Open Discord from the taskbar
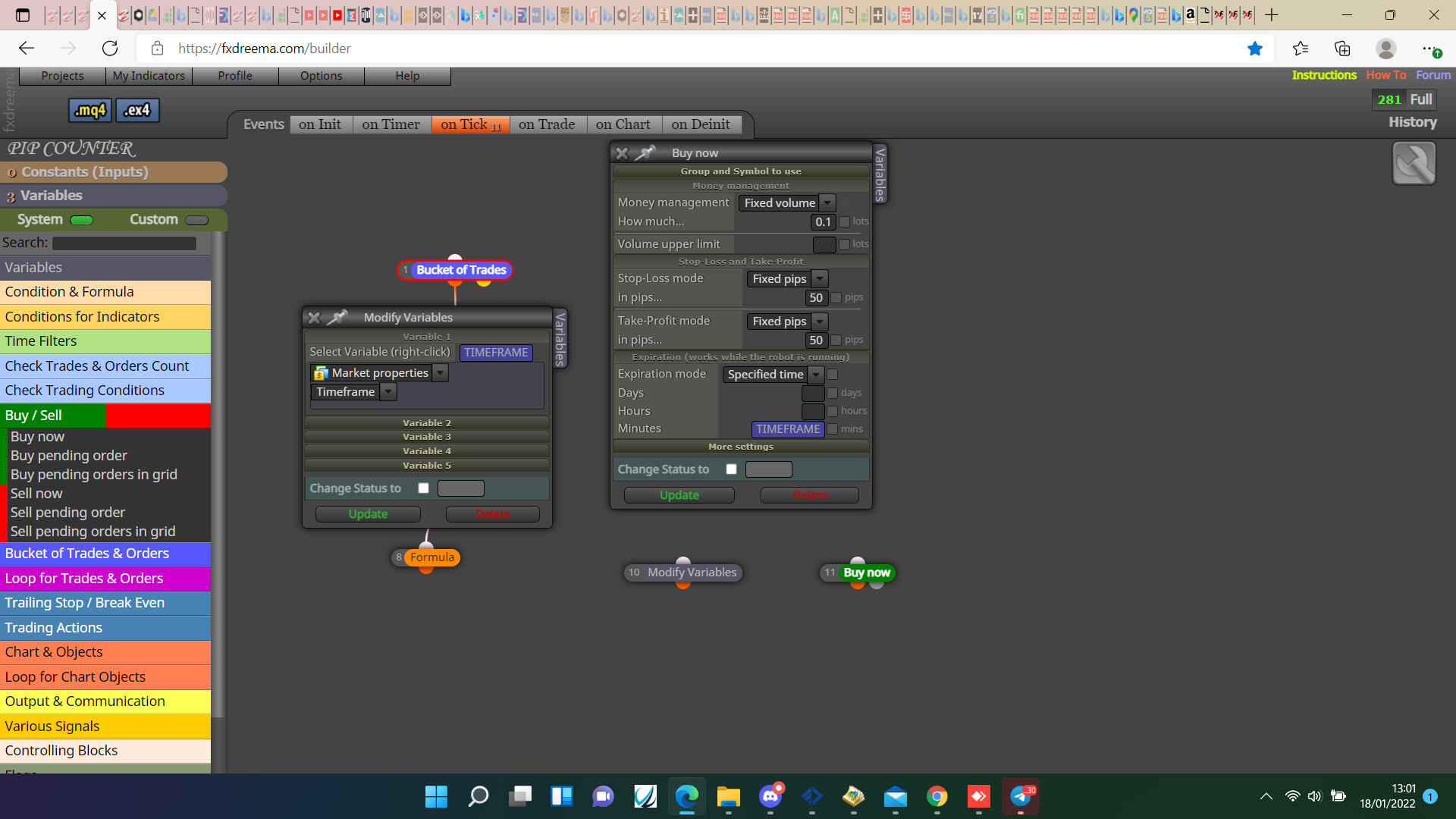1456x819 pixels. (x=770, y=797)
